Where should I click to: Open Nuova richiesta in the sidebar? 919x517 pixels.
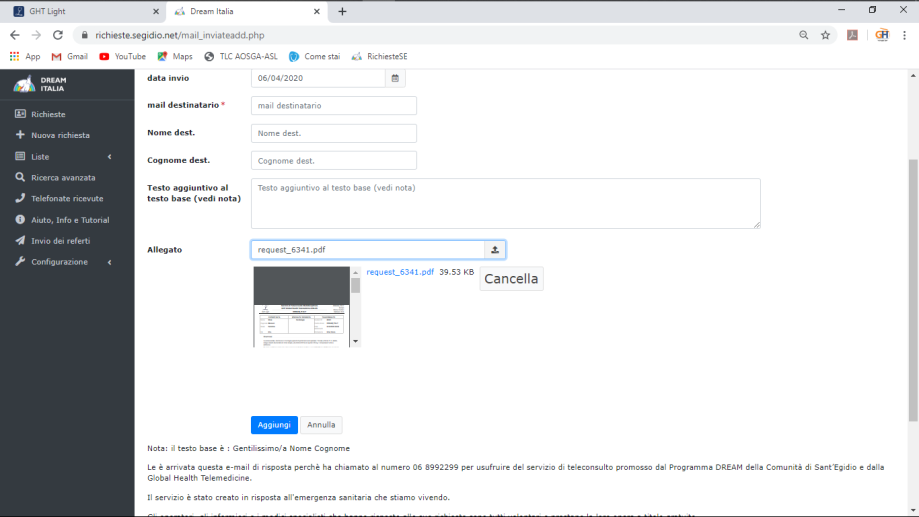(x=60, y=135)
